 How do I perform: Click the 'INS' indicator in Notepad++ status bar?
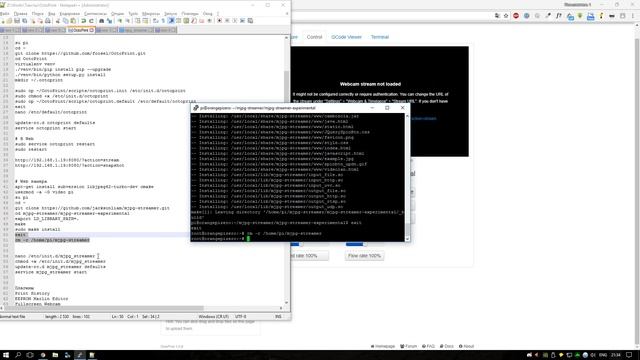click(278, 317)
